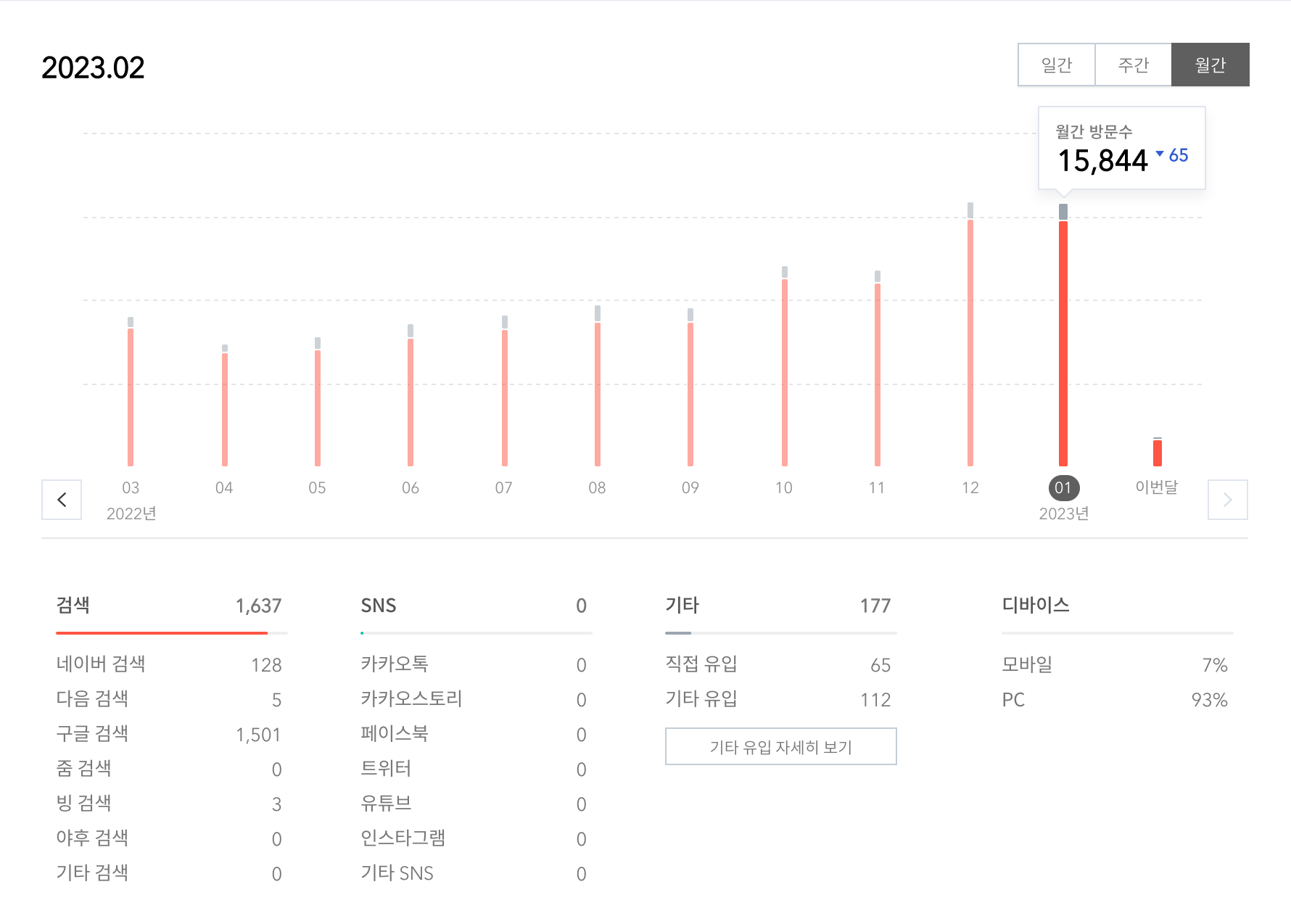Advance chart with right arrow button
The image size is (1291, 924).
[1227, 500]
